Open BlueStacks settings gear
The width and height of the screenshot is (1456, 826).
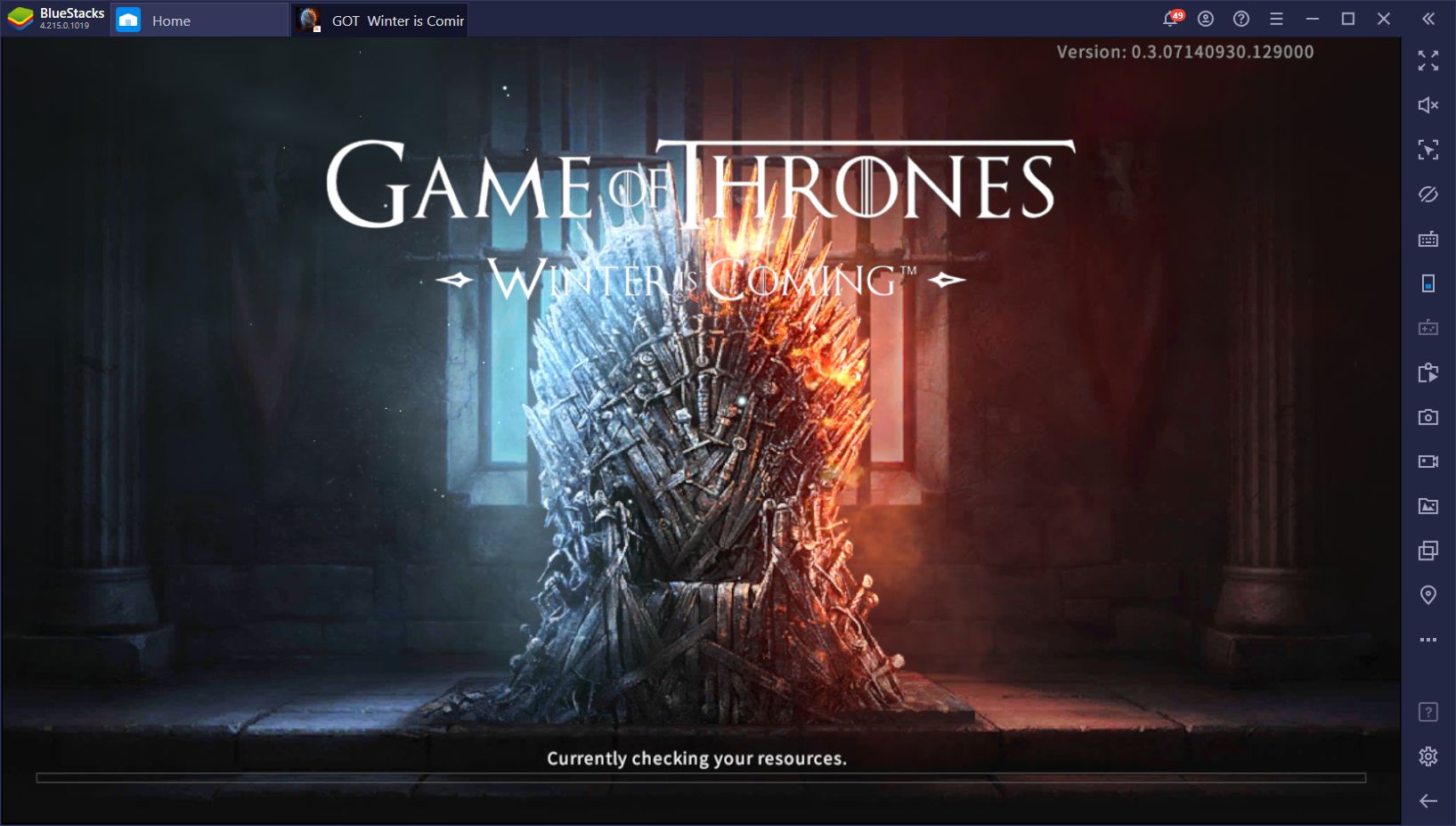tap(1428, 756)
